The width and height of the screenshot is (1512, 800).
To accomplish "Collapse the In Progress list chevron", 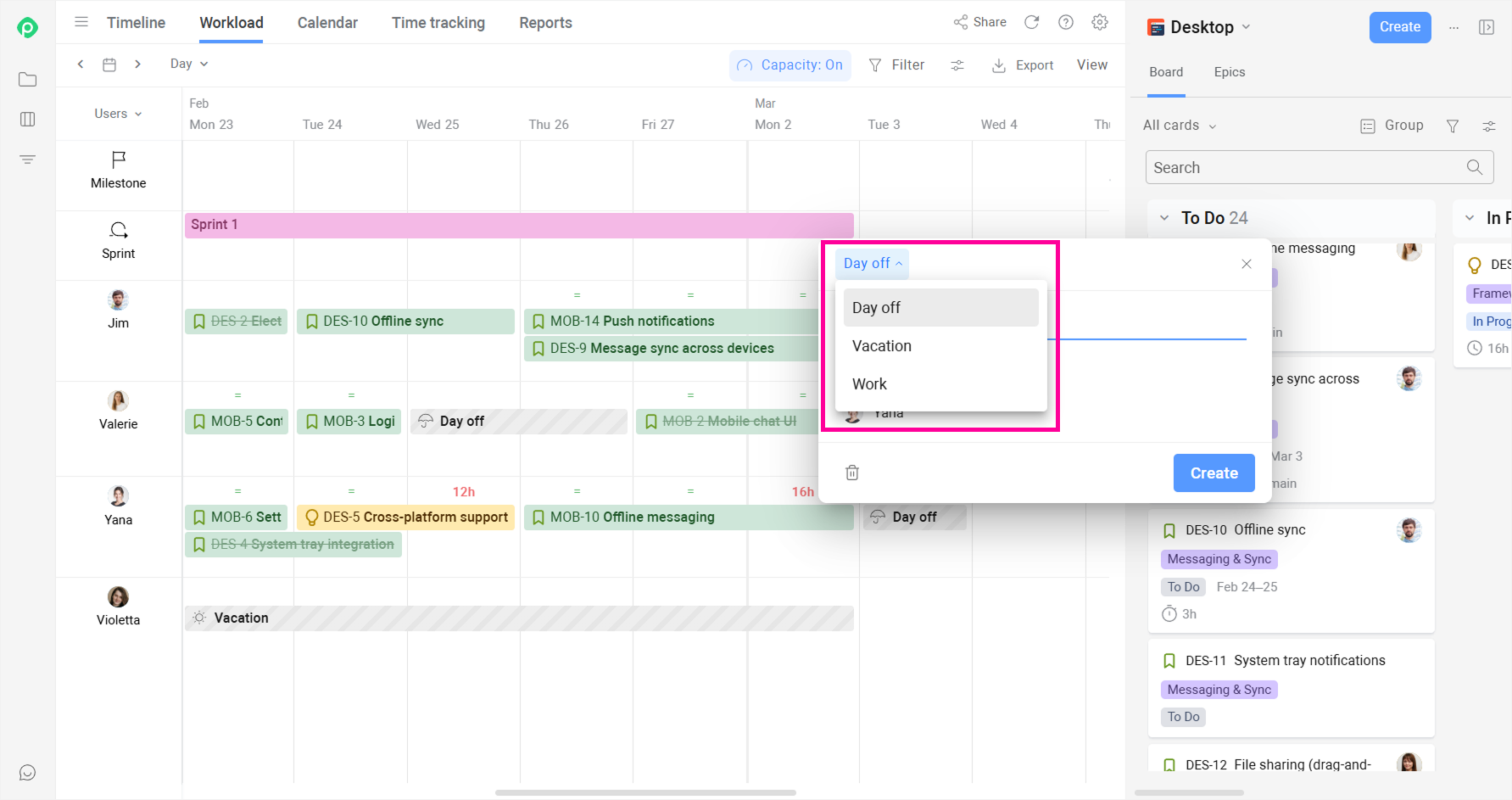I will coord(1470,218).
